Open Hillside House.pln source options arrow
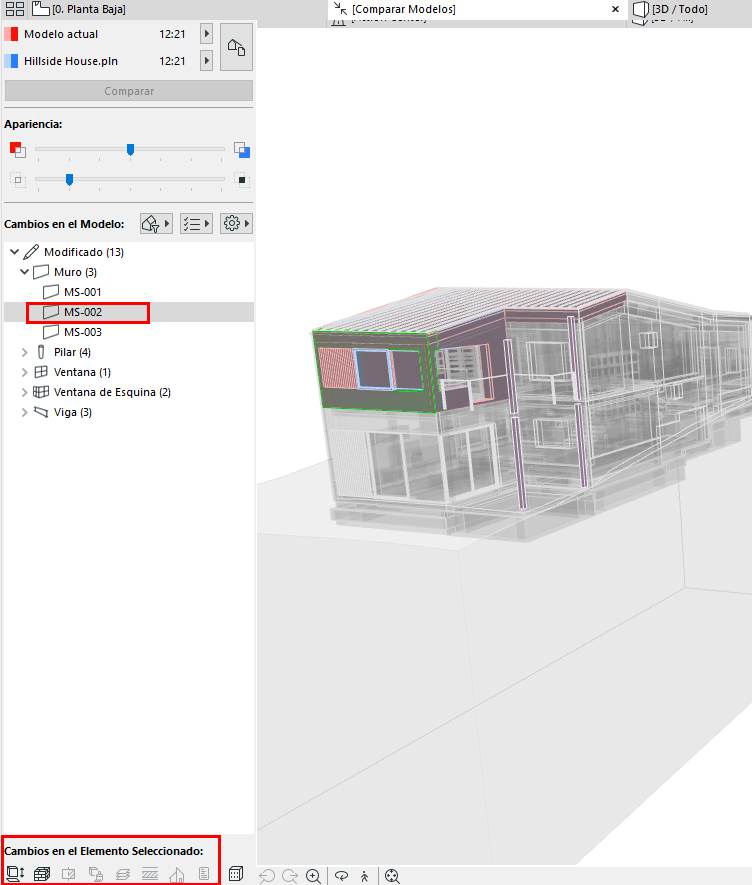Image resolution: width=752 pixels, height=885 pixels. click(x=207, y=60)
